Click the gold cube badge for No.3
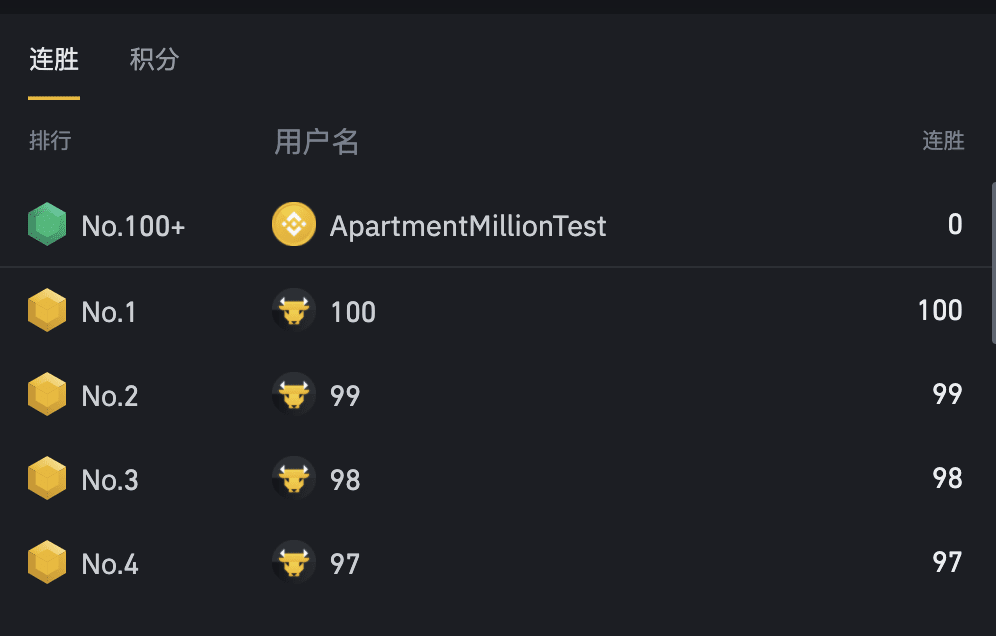The width and height of the screenshot is (996, 636). (x=47, y=478)
